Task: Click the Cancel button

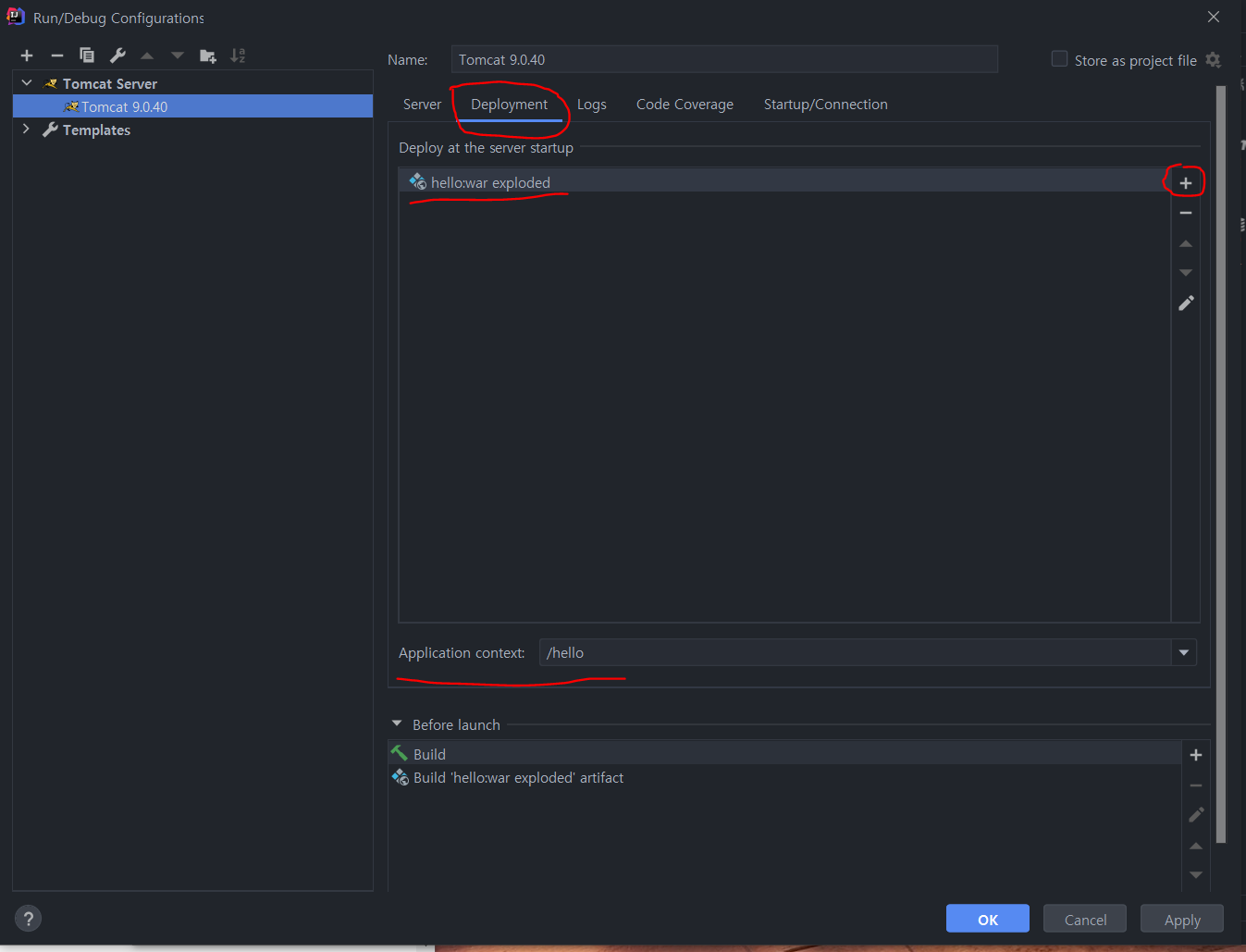Action: [1085, 919]
